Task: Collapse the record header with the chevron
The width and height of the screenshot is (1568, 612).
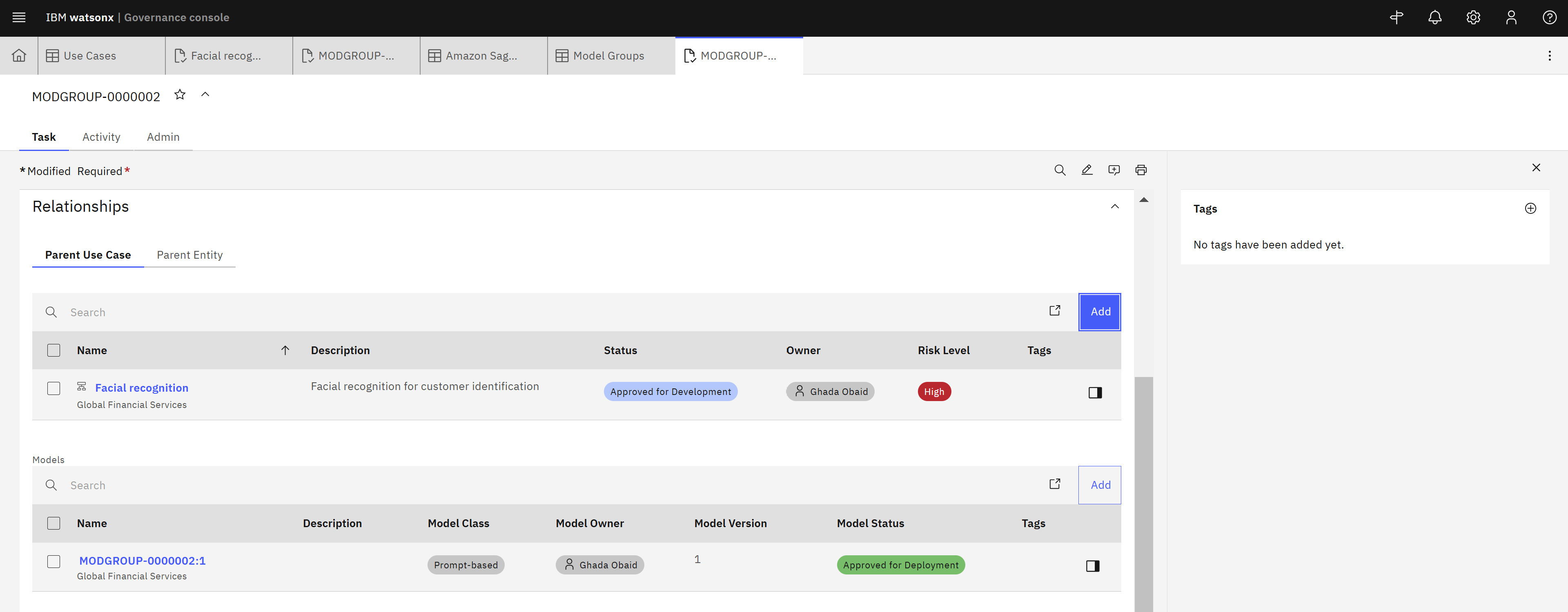Action: click(205, 94)
